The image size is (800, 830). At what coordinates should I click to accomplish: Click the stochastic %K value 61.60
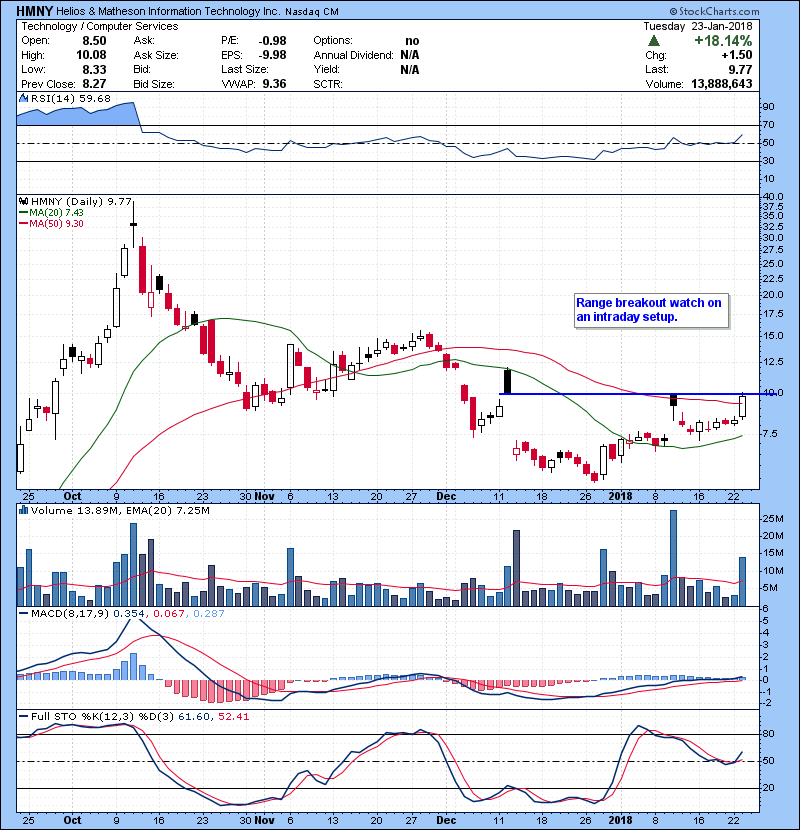click(x=193, y=716)
